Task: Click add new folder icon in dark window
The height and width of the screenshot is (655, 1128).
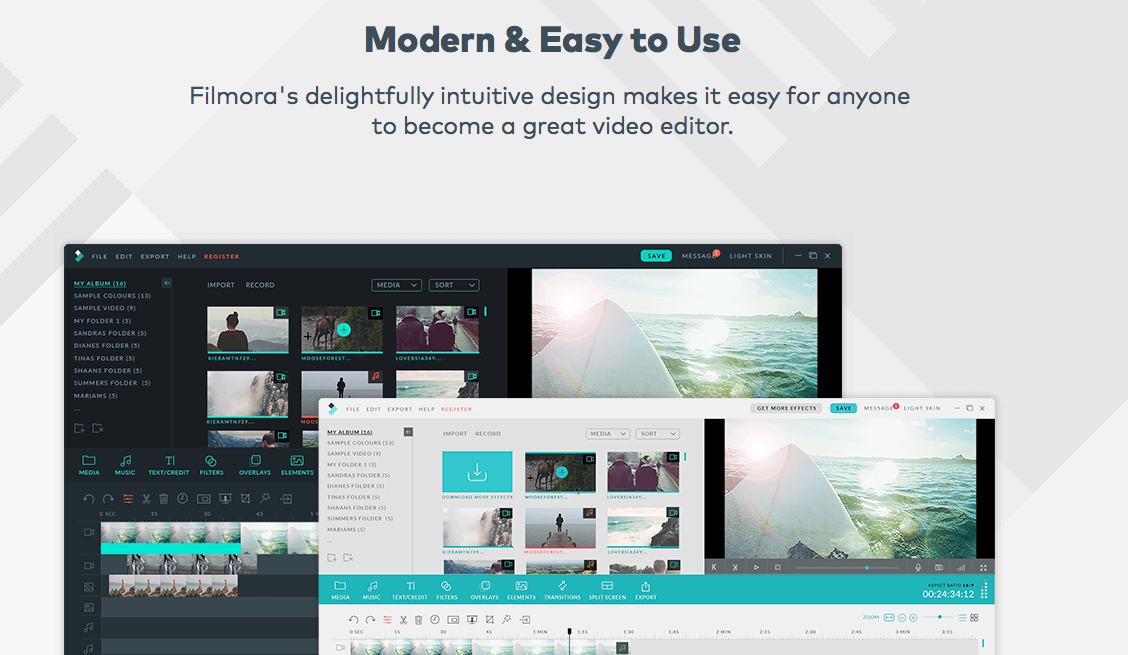Action: pyautogui.click(x=79, y=428)
